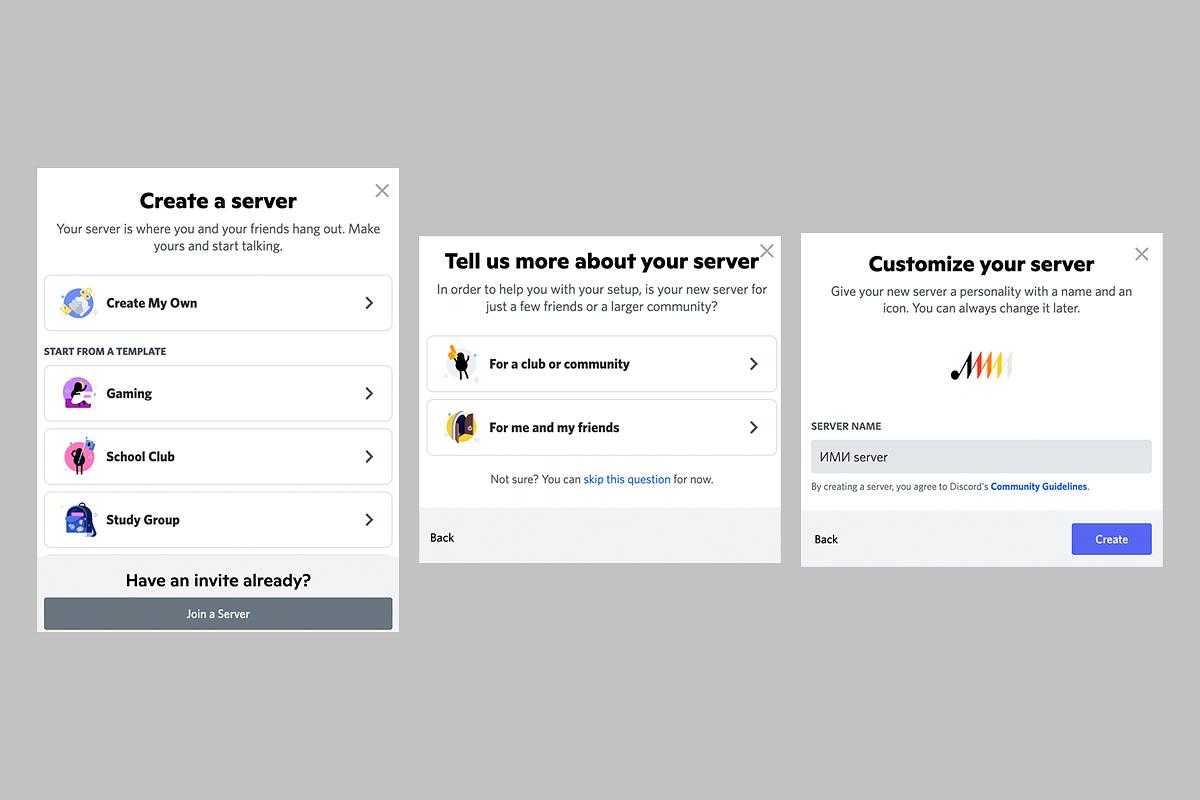Open the School Club row chevron
The image size is (1200, 800).
coord(369,456)
